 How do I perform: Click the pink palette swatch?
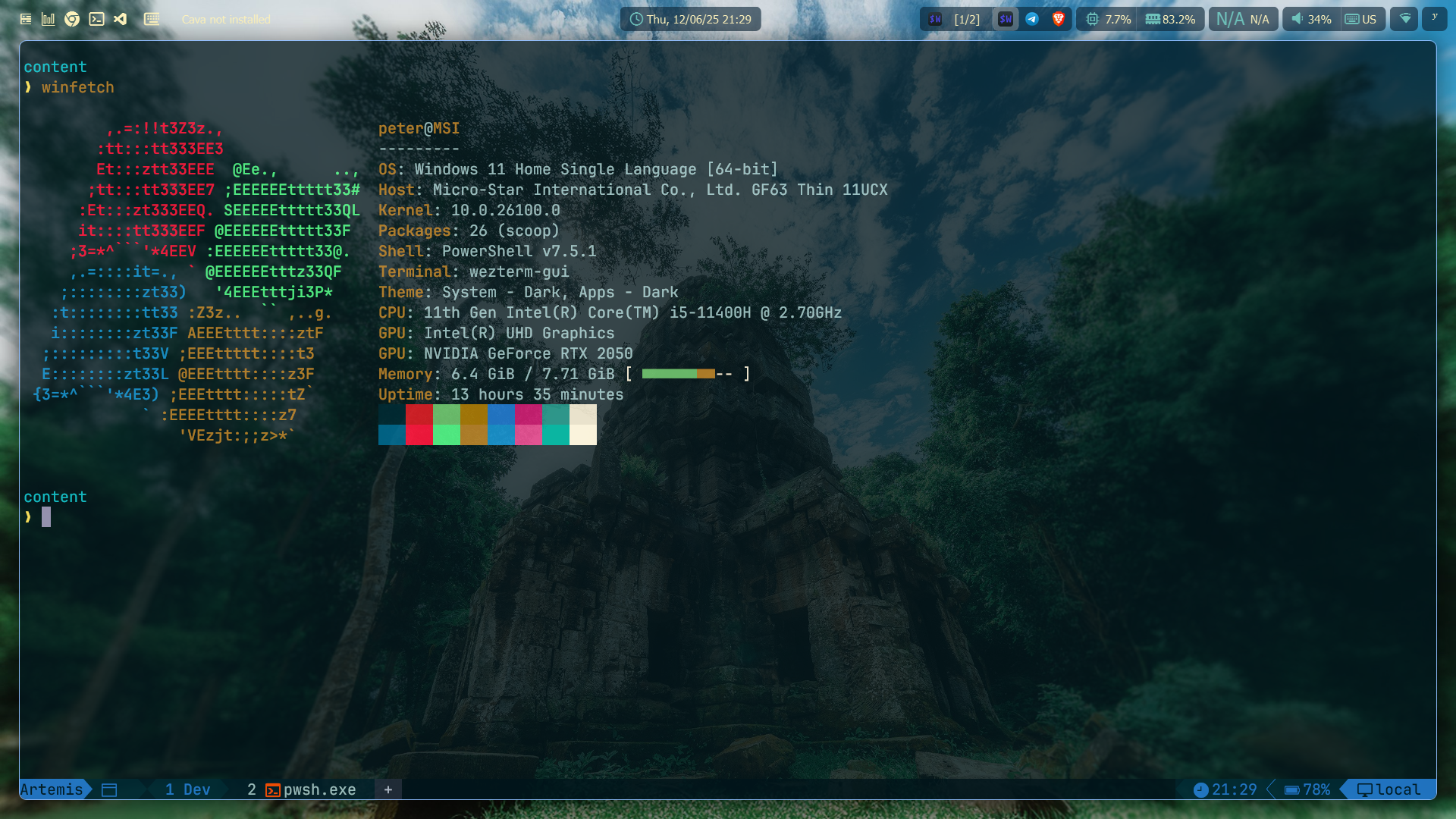(529, 435)
